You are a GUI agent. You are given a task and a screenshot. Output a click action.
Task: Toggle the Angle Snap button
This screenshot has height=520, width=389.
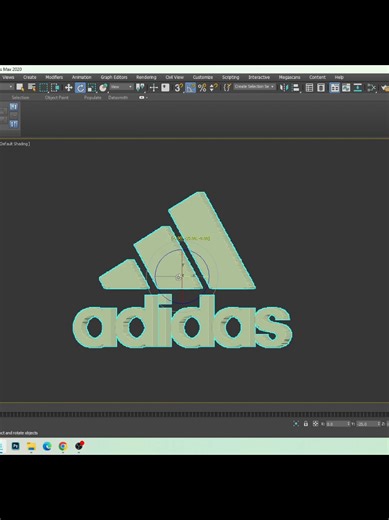coord(190,88)
